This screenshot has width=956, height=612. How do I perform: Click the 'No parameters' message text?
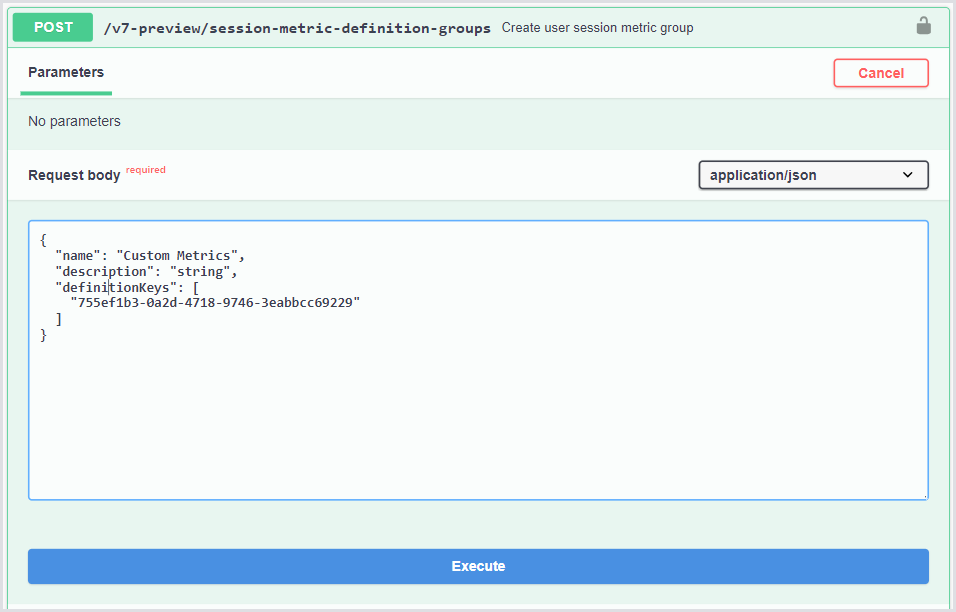tap(74, 121)
